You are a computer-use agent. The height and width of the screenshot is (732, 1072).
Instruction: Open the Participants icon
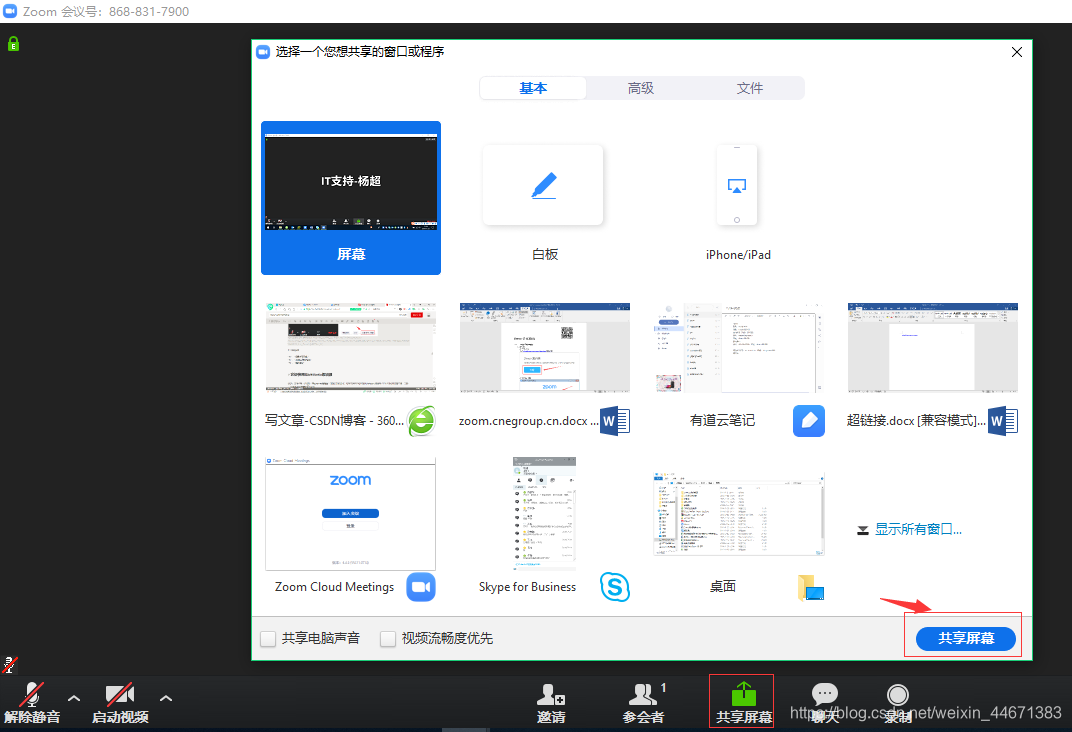coord(643,694)
